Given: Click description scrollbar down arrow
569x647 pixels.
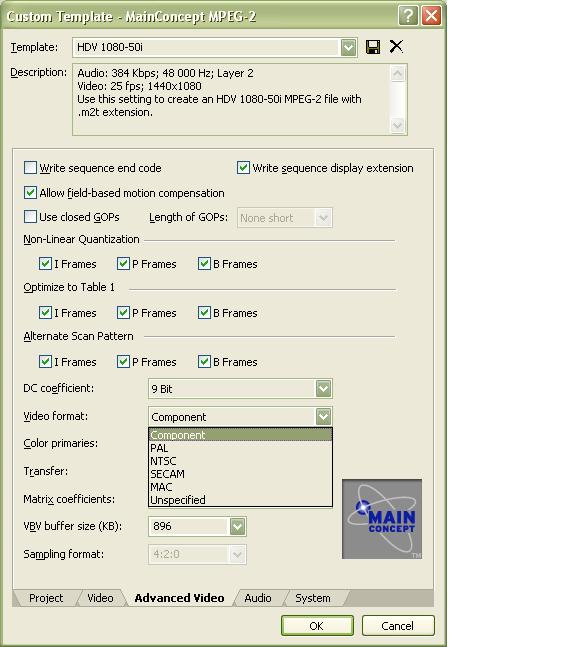Looking at the screenshot, I should point(397,125).
